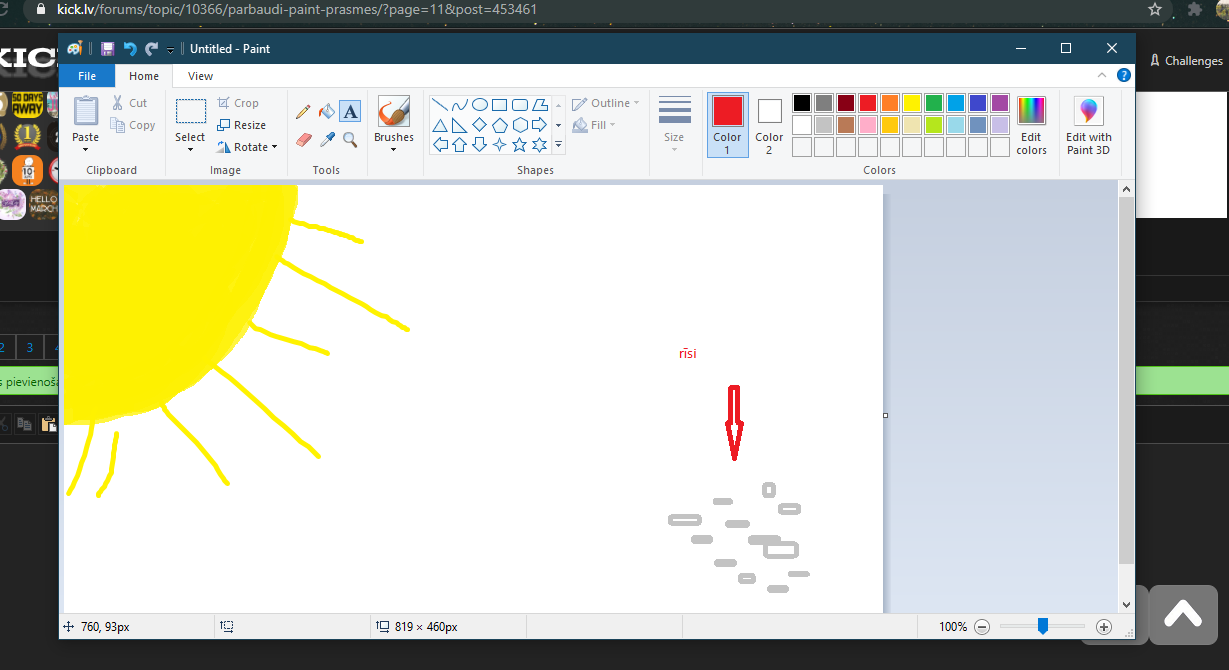This screenshot has width=1229, height=670.
Task: Choose the Rectangle shape
Action: coord(499,105)
